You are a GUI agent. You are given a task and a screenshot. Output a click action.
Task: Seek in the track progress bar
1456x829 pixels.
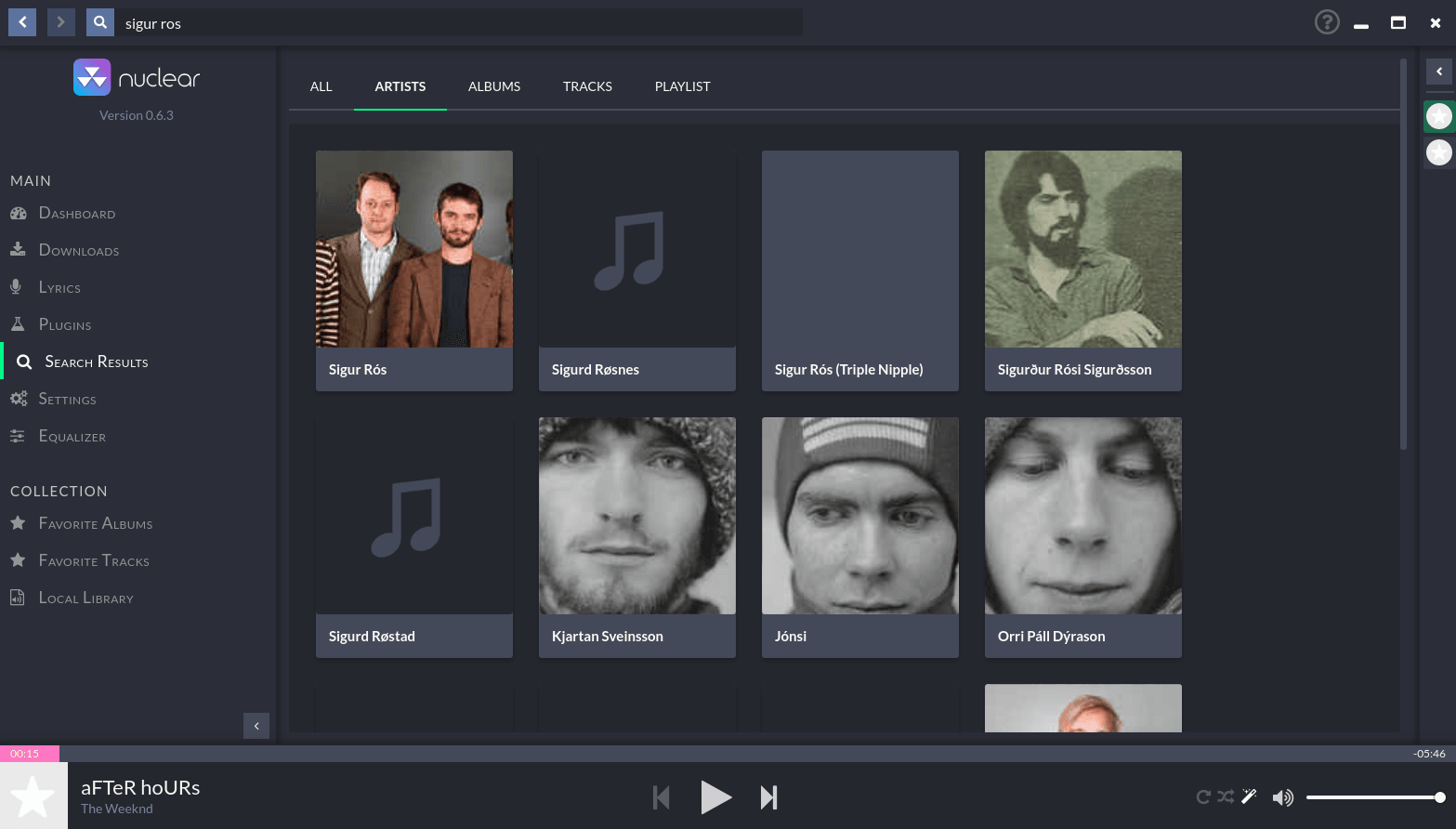point(728,754)
